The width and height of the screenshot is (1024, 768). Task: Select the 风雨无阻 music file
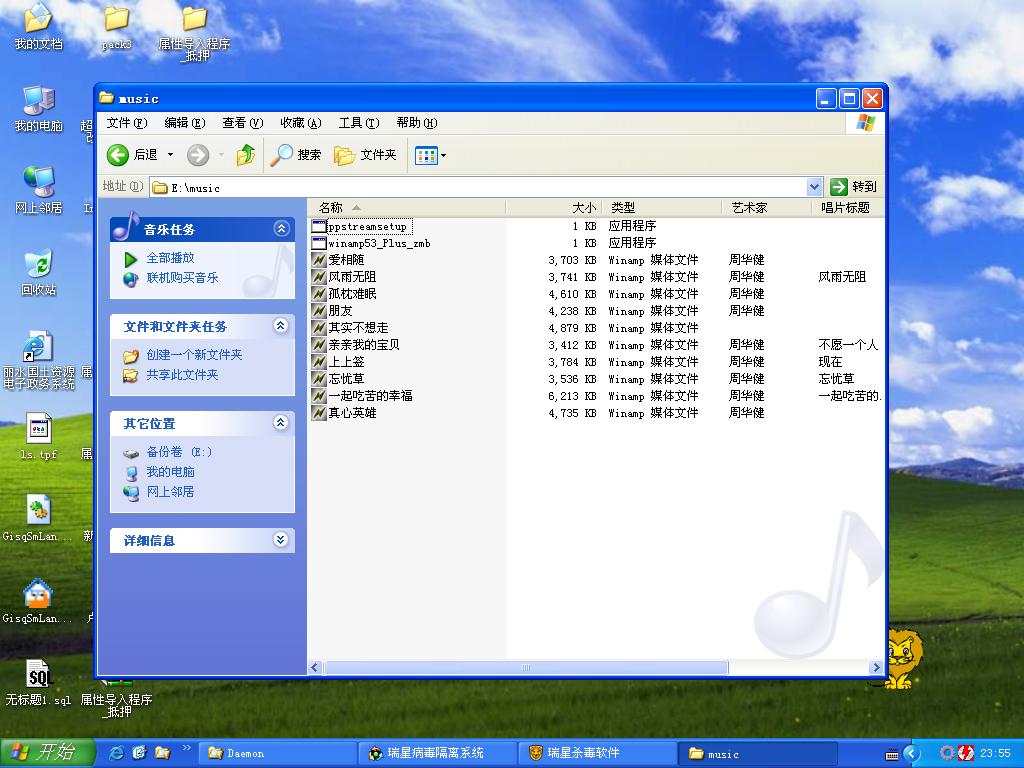[x=352, y=277]
